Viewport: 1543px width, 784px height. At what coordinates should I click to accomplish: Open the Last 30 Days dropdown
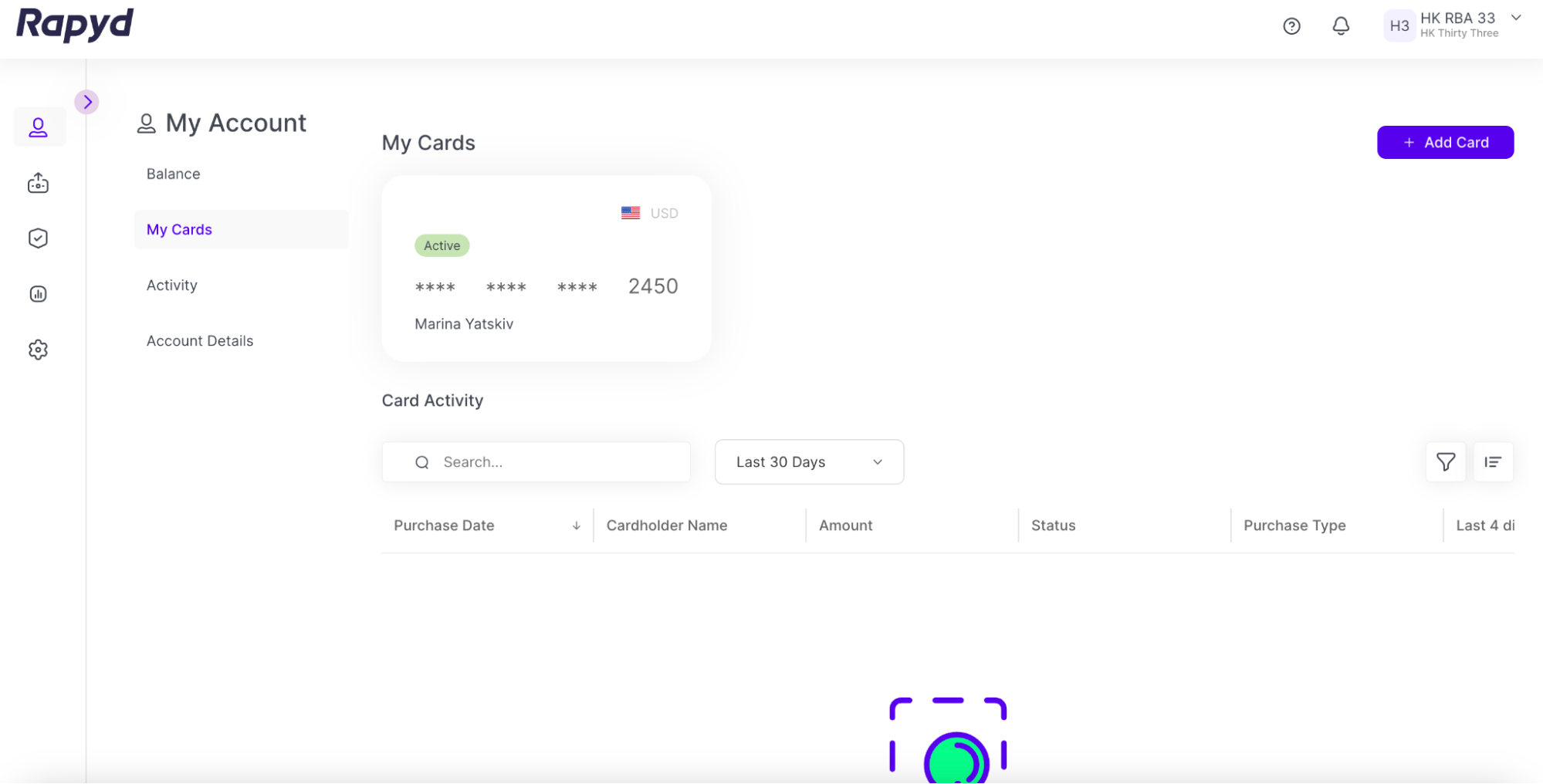(x=808, y=462)
